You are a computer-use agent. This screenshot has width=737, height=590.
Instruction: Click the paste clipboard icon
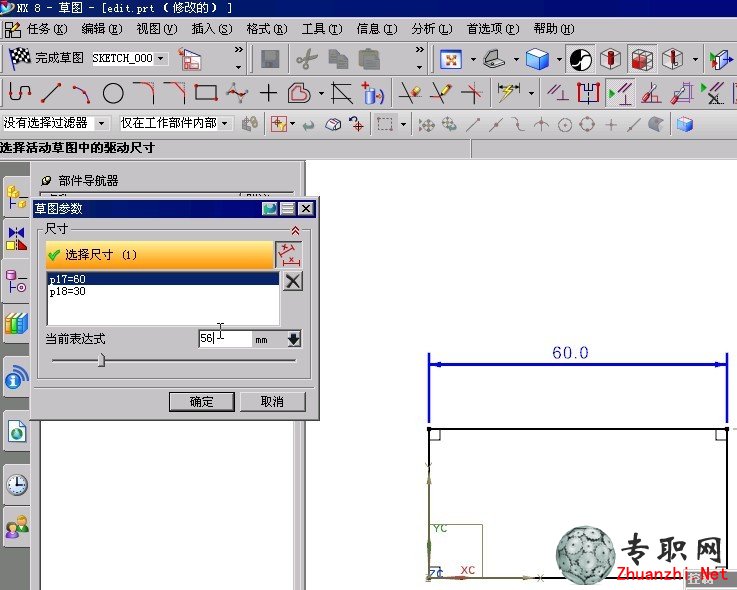coord(369,60)
